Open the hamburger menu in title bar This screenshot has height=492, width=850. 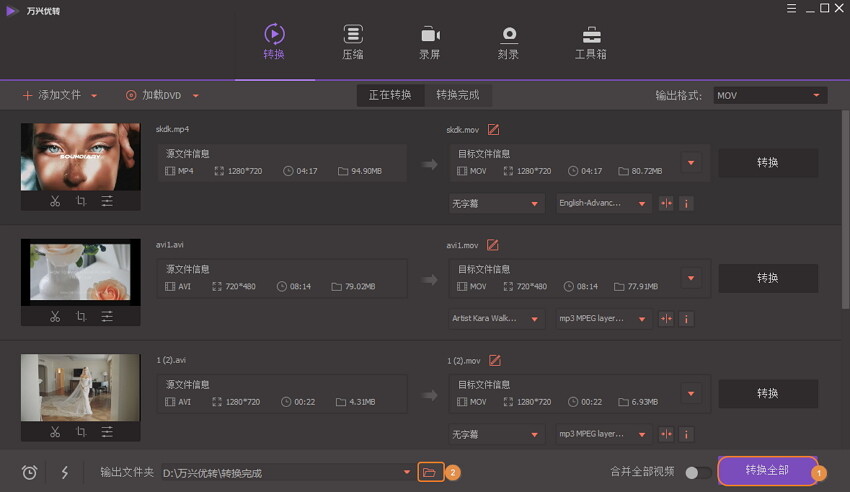coord(791,8)
